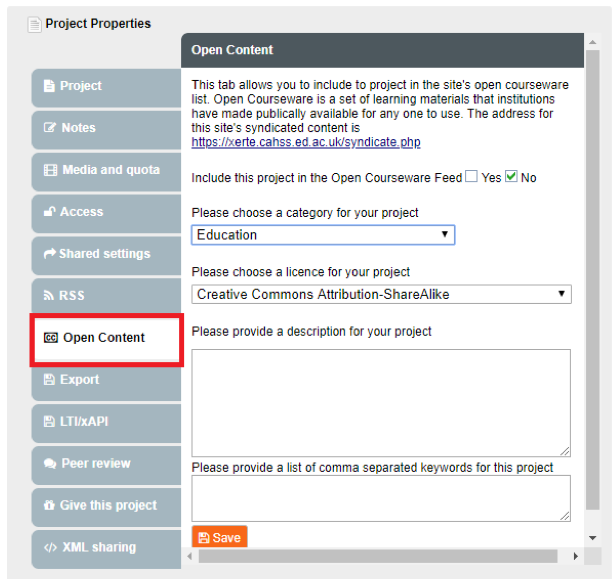Click the file icon beside Project tab

point(49,86)
